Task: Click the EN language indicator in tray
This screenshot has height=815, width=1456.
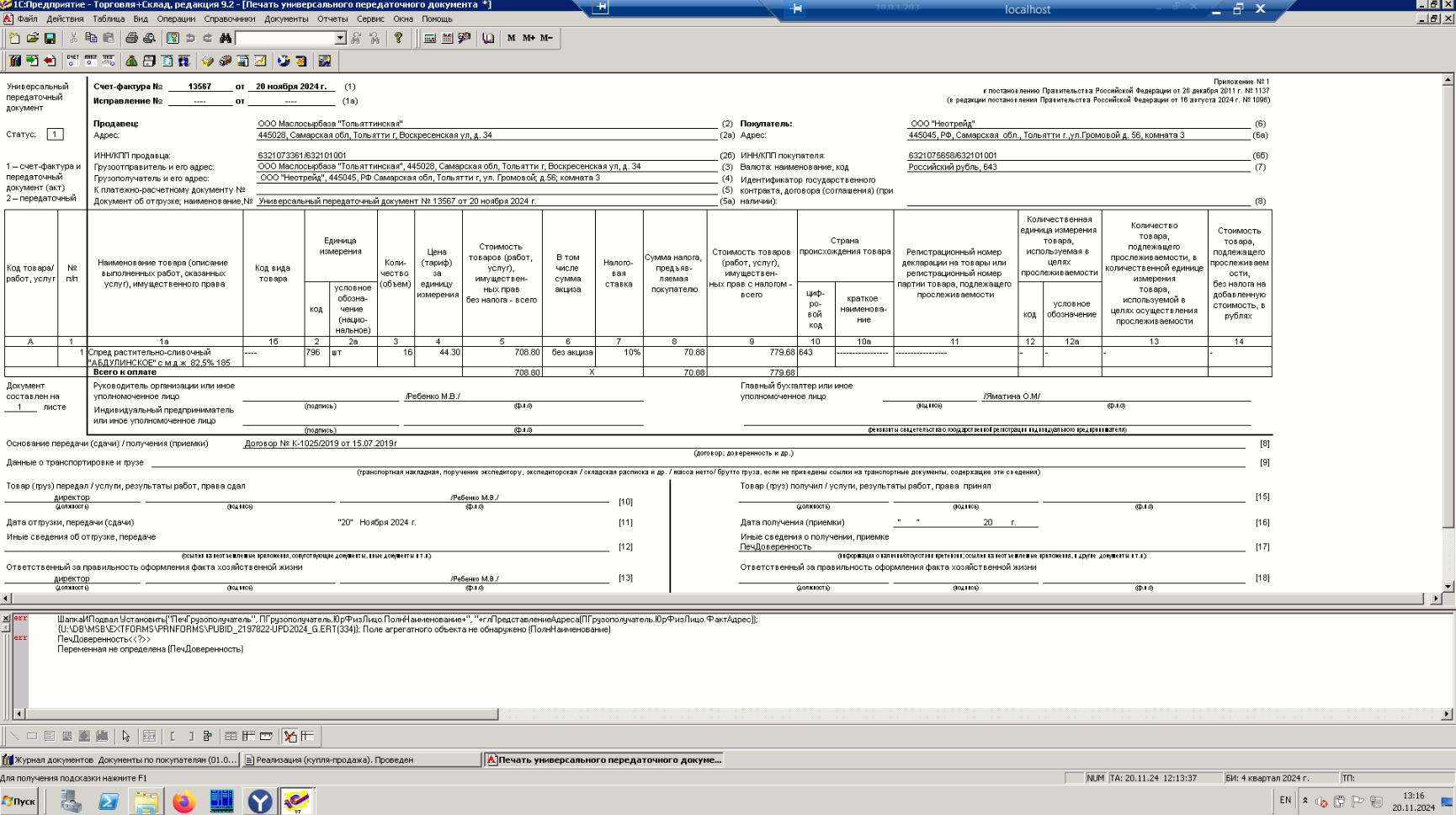Action: point(1285,801)
